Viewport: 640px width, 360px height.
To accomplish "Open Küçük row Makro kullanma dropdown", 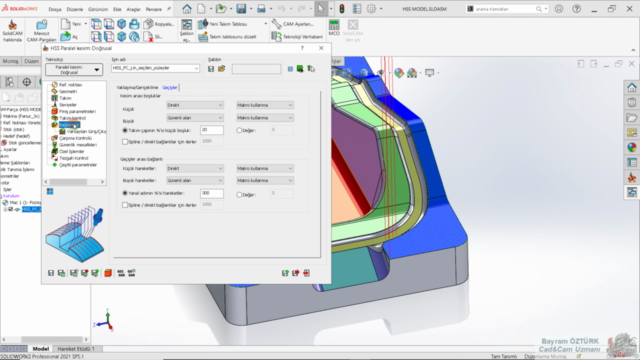I will point(265,105).
